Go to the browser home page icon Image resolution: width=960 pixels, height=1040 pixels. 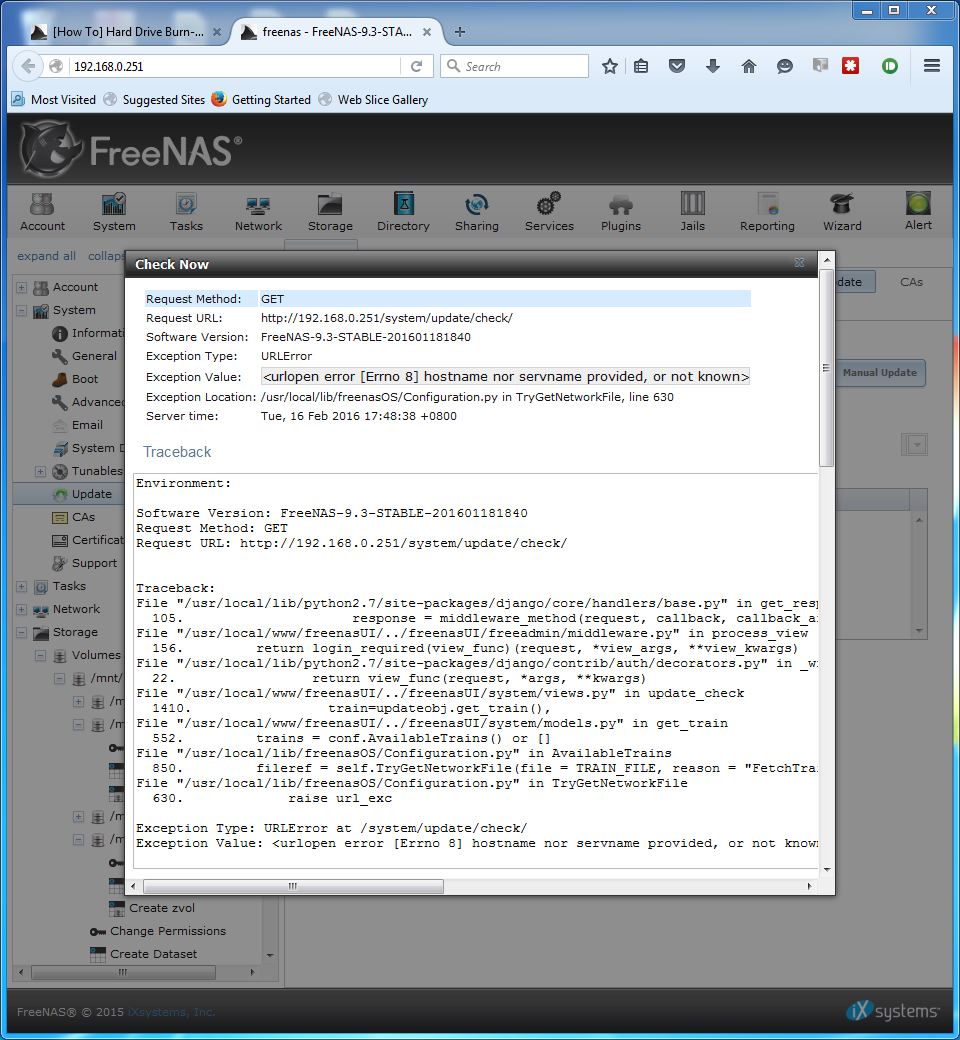click(x=748, y=66)
